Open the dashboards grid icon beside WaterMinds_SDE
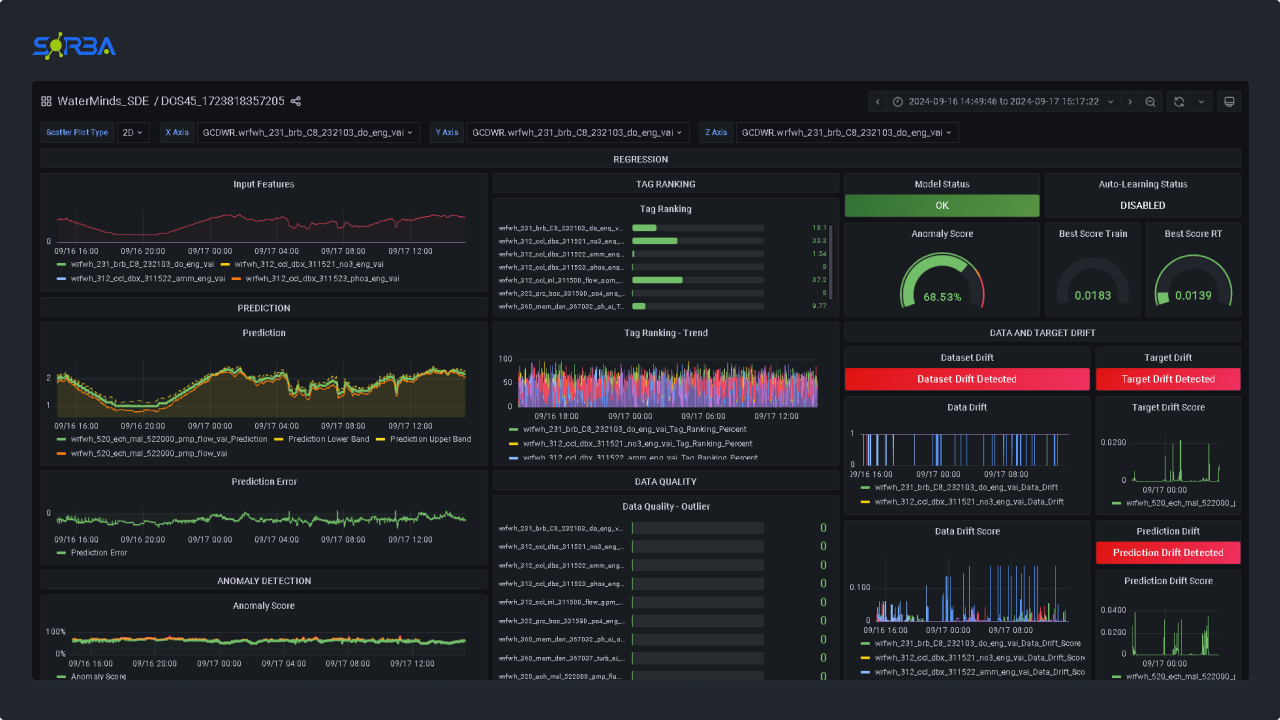 pyautogui.click(x=46, y=101)
